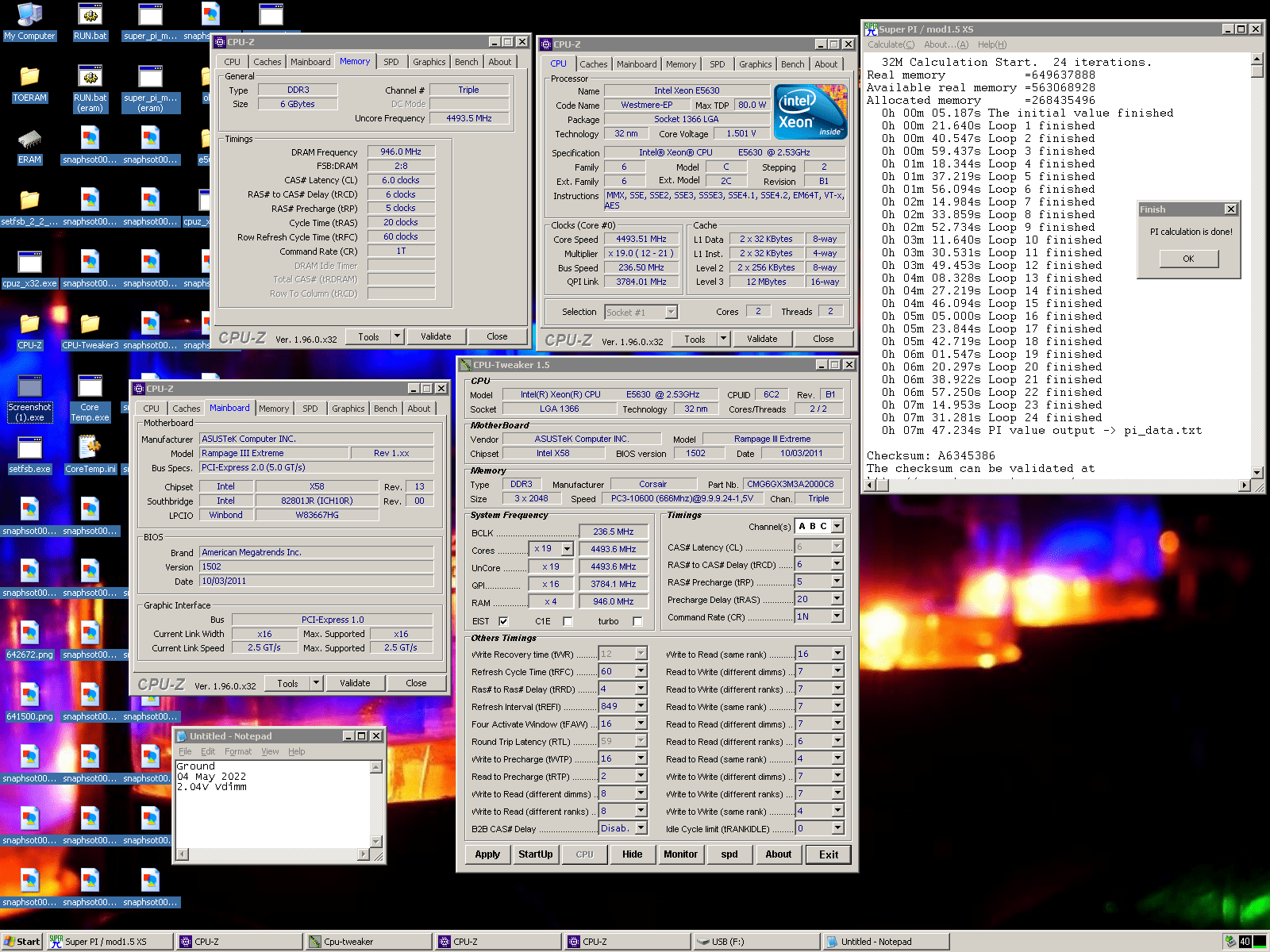Expand the Cores multiplier x19 dropdown
1270x952 pixels.
click(x=567, y=549)
